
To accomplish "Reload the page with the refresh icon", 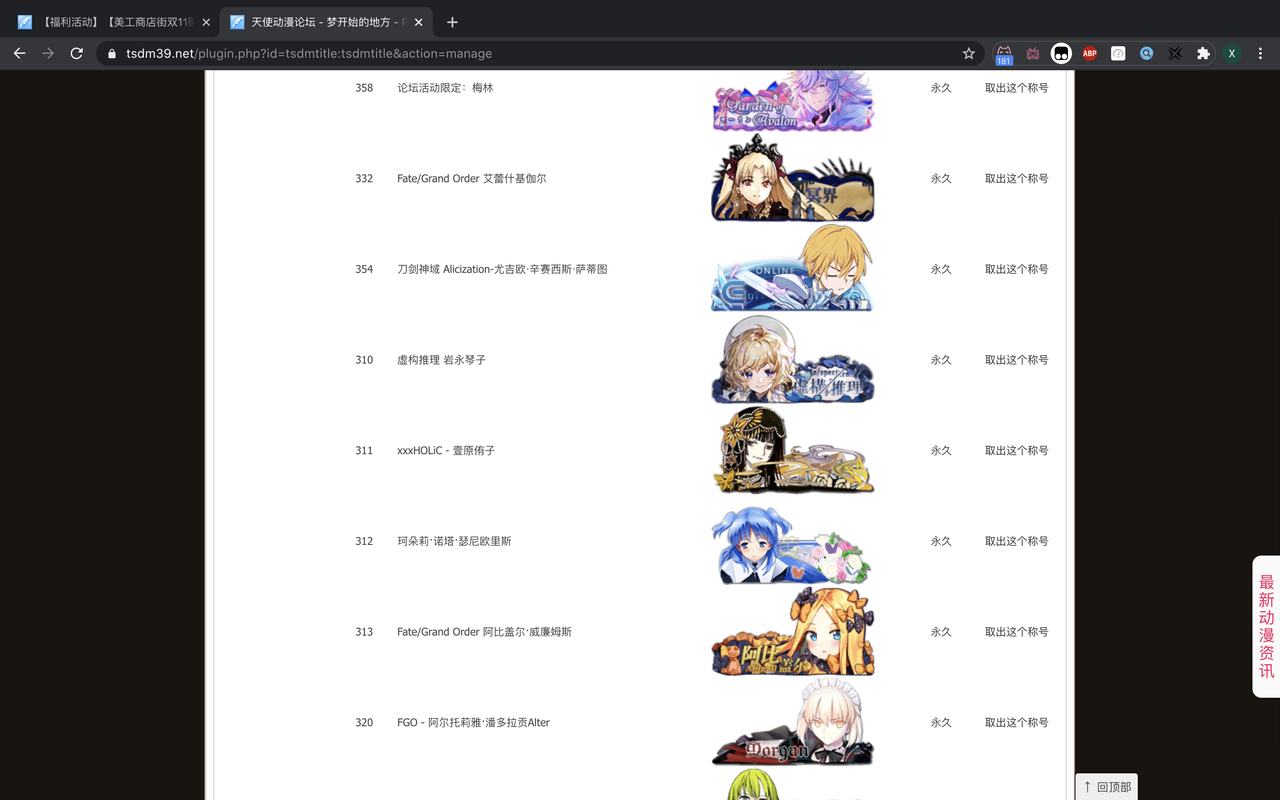I will [x=76, y=53].
